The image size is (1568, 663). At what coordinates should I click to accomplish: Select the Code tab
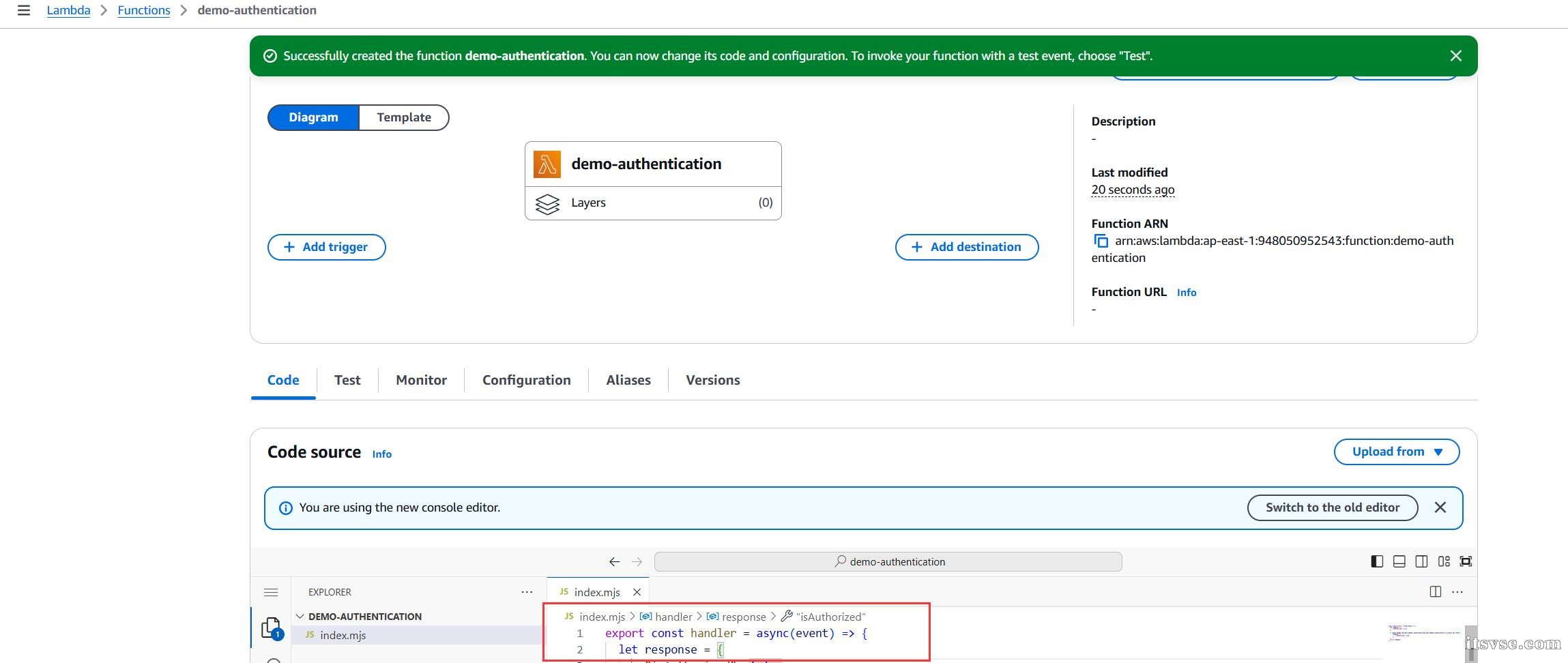tap(283, 380)
